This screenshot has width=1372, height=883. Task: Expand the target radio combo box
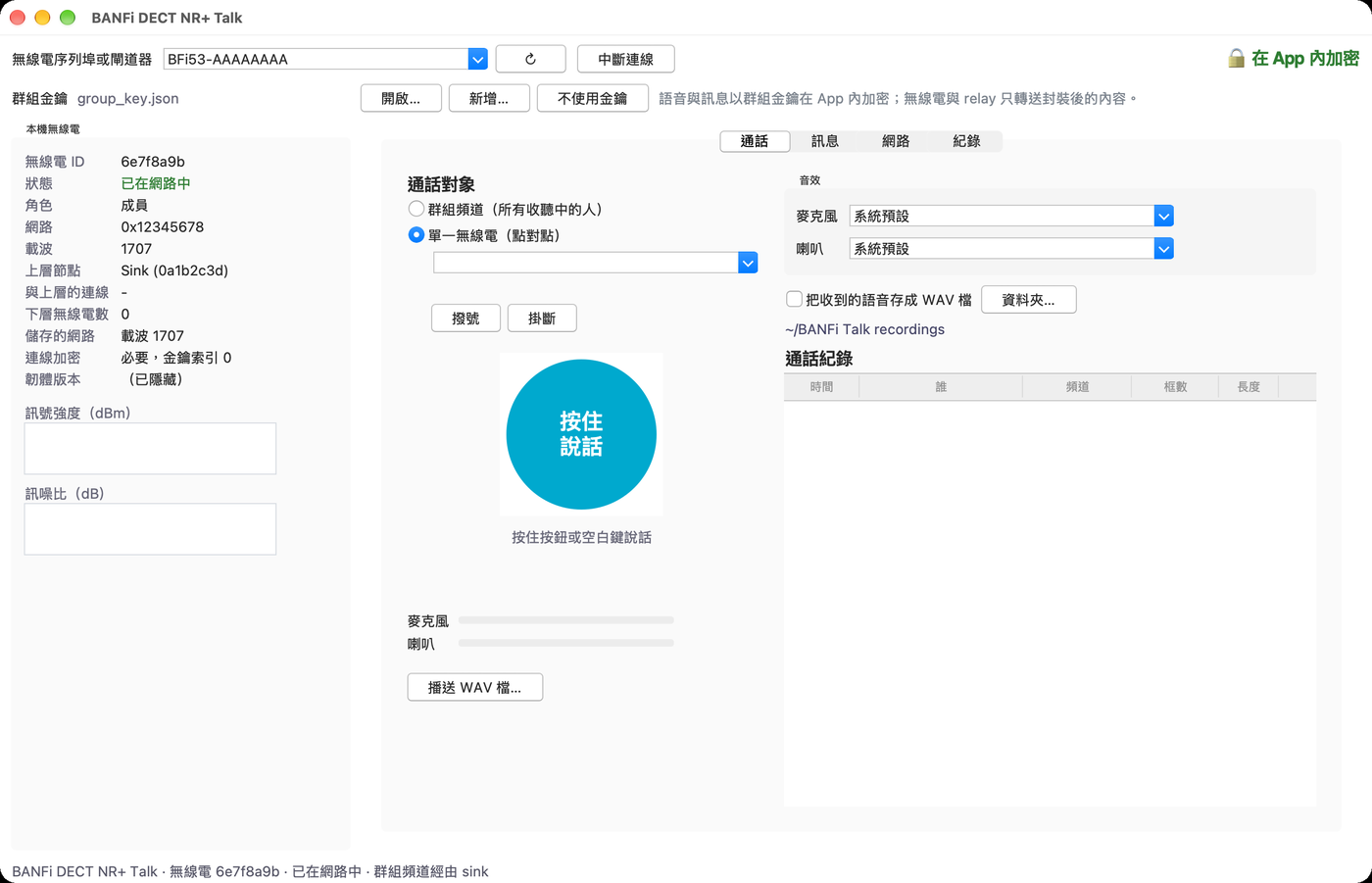click(748, 263)
